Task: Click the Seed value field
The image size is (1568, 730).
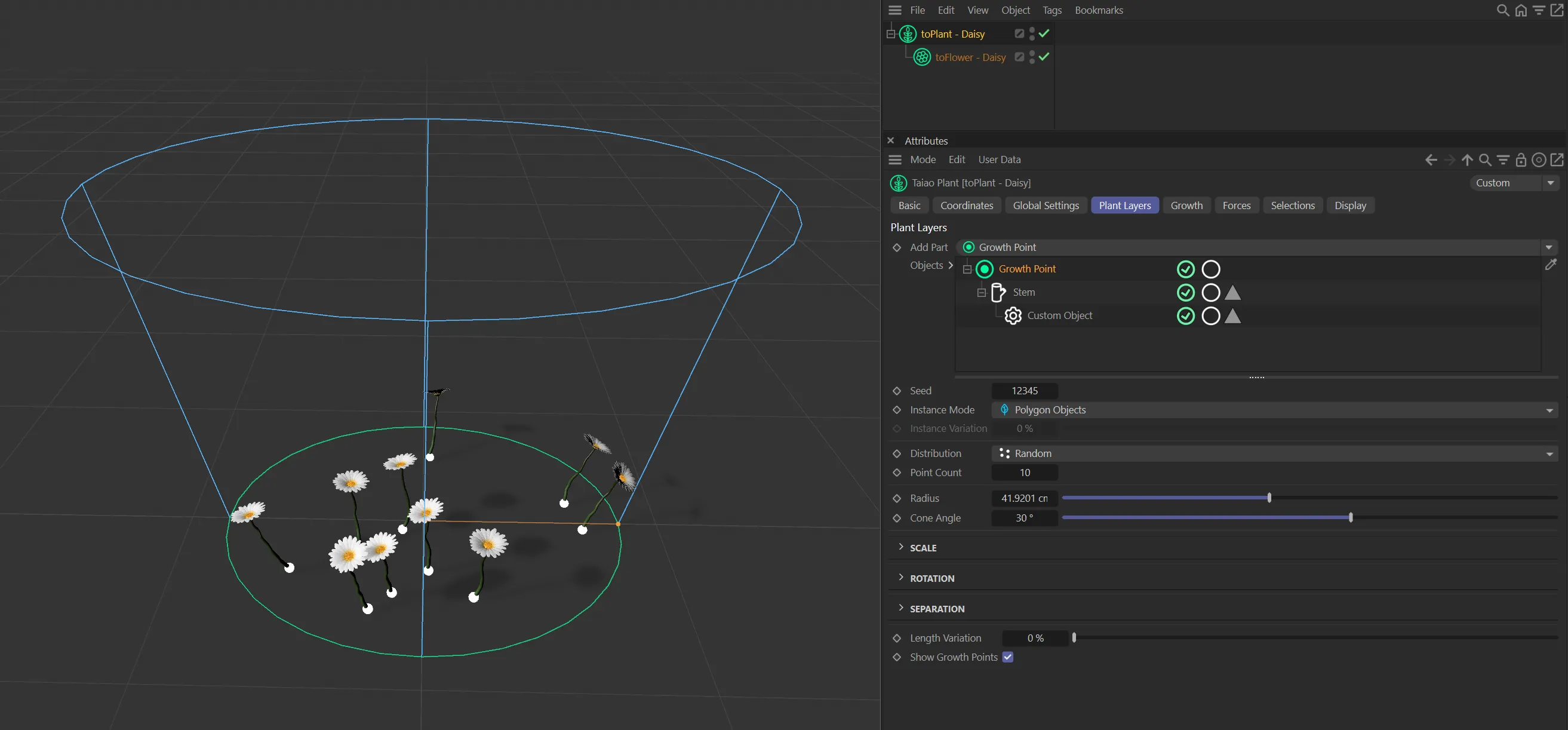Action: click(1025, 391)
